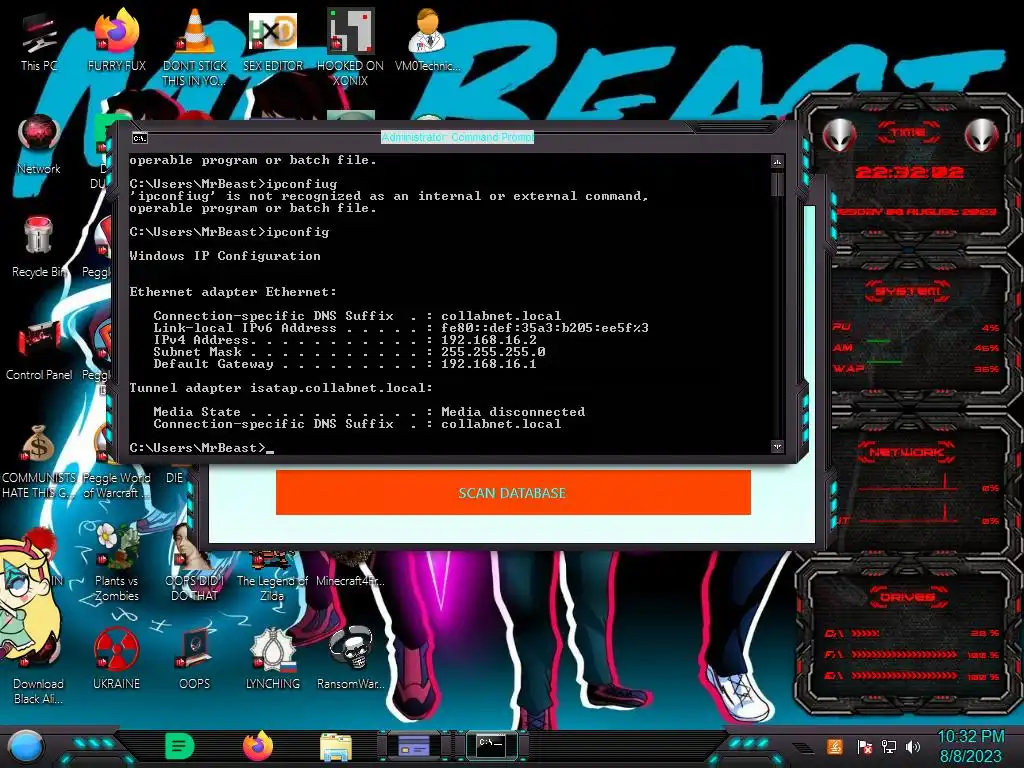Click the SCAN DATABASE button
1024x768 pixels.
pyautogui.click(x=513, y=492)
